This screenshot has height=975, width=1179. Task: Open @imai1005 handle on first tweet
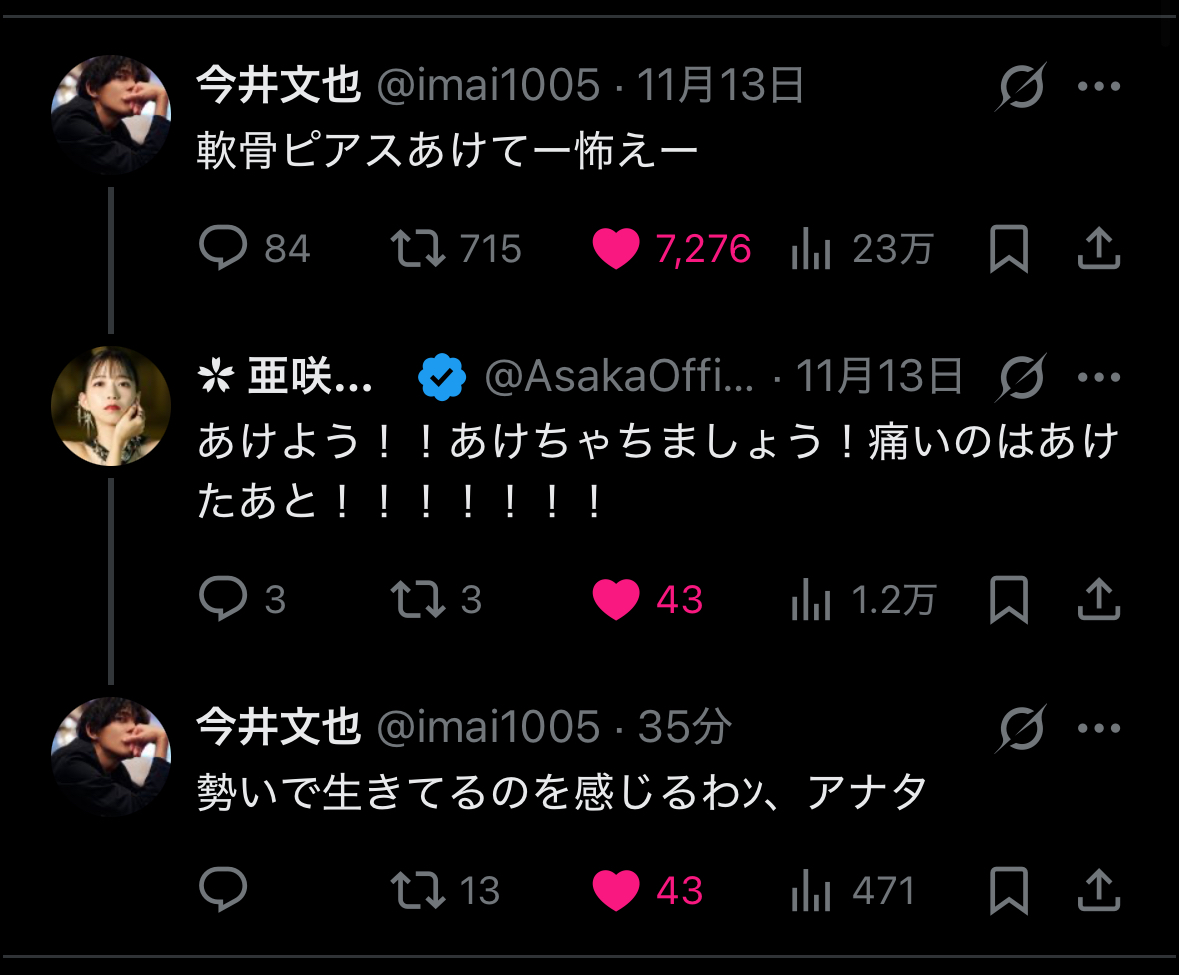[488, 86]
